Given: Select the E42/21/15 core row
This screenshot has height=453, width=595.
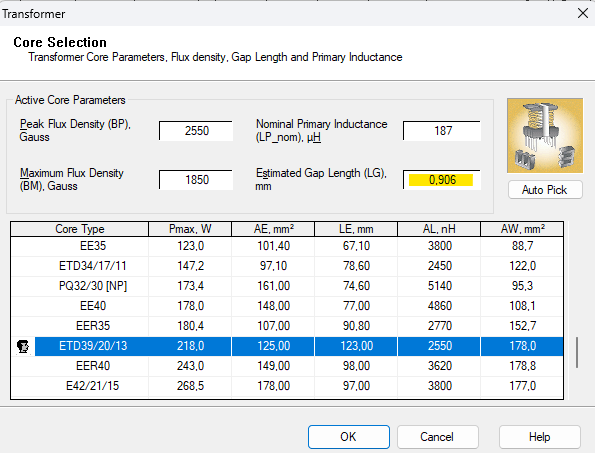Looking at the screenshot, I should pos(287,386).
